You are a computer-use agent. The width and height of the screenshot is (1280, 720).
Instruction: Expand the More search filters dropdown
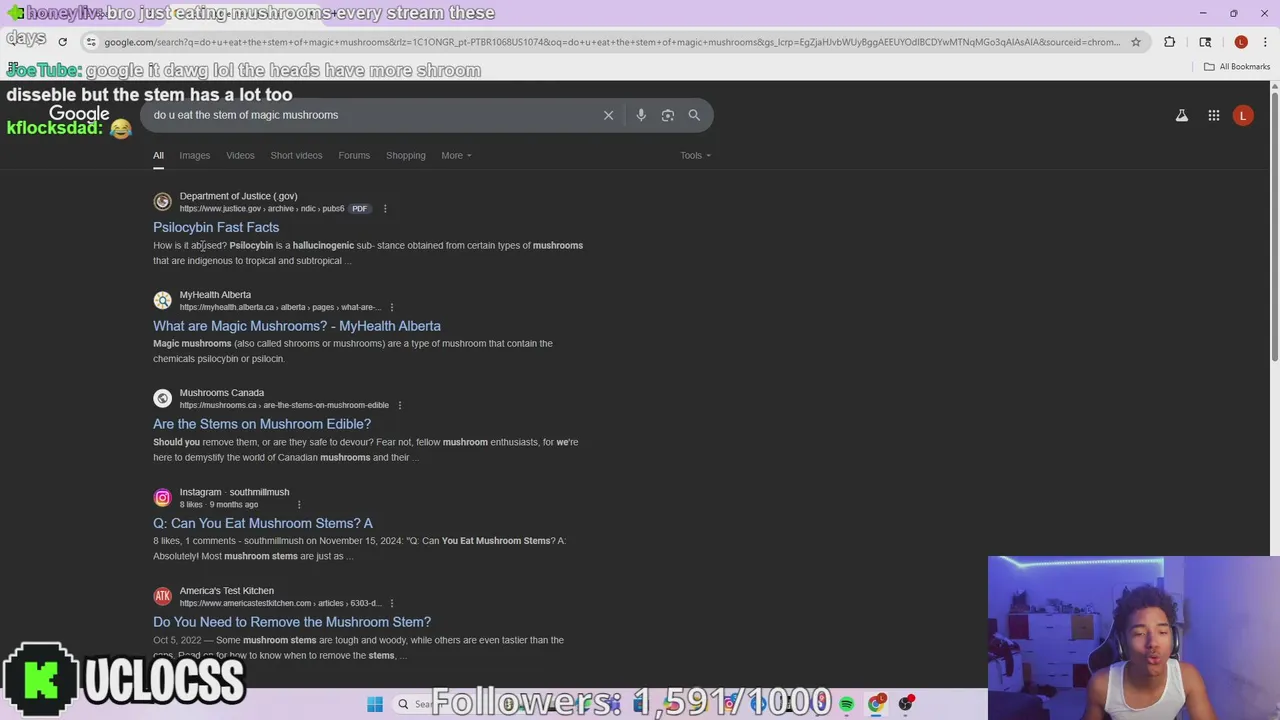(x=456, y=155)
